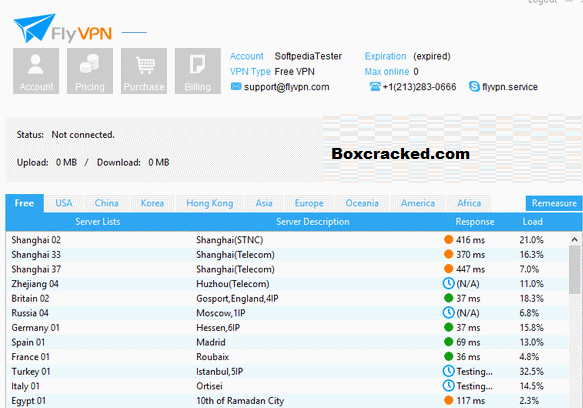Switch to the Europe tab
Viewport: 583px width, 408px height.
pyautogui.click(x=309, y=203)
